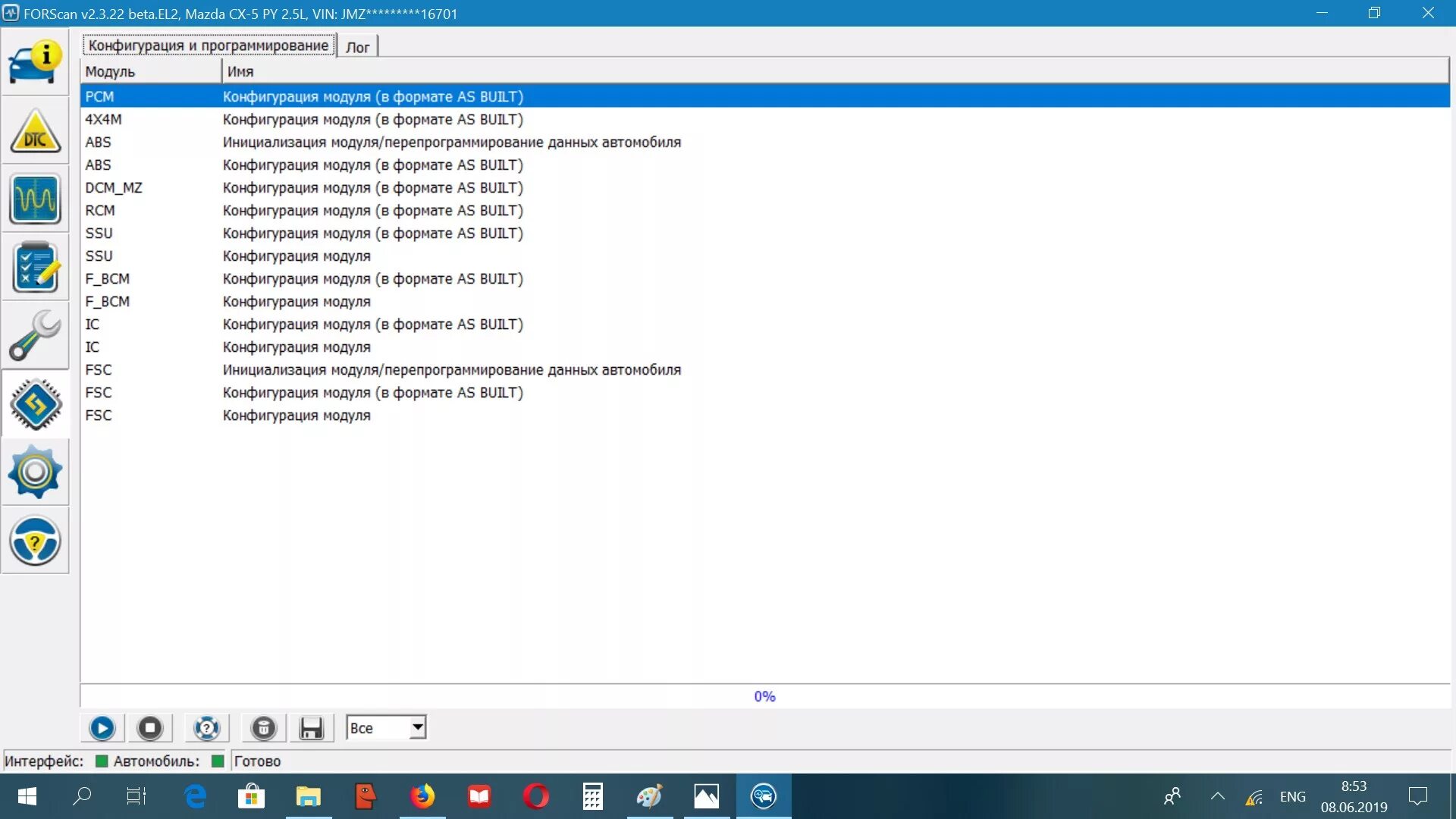Click the Автомобиль green status indicator
Image resolution: width=1456 pixels, height=819 pixels.
click(x=218, y=761)
